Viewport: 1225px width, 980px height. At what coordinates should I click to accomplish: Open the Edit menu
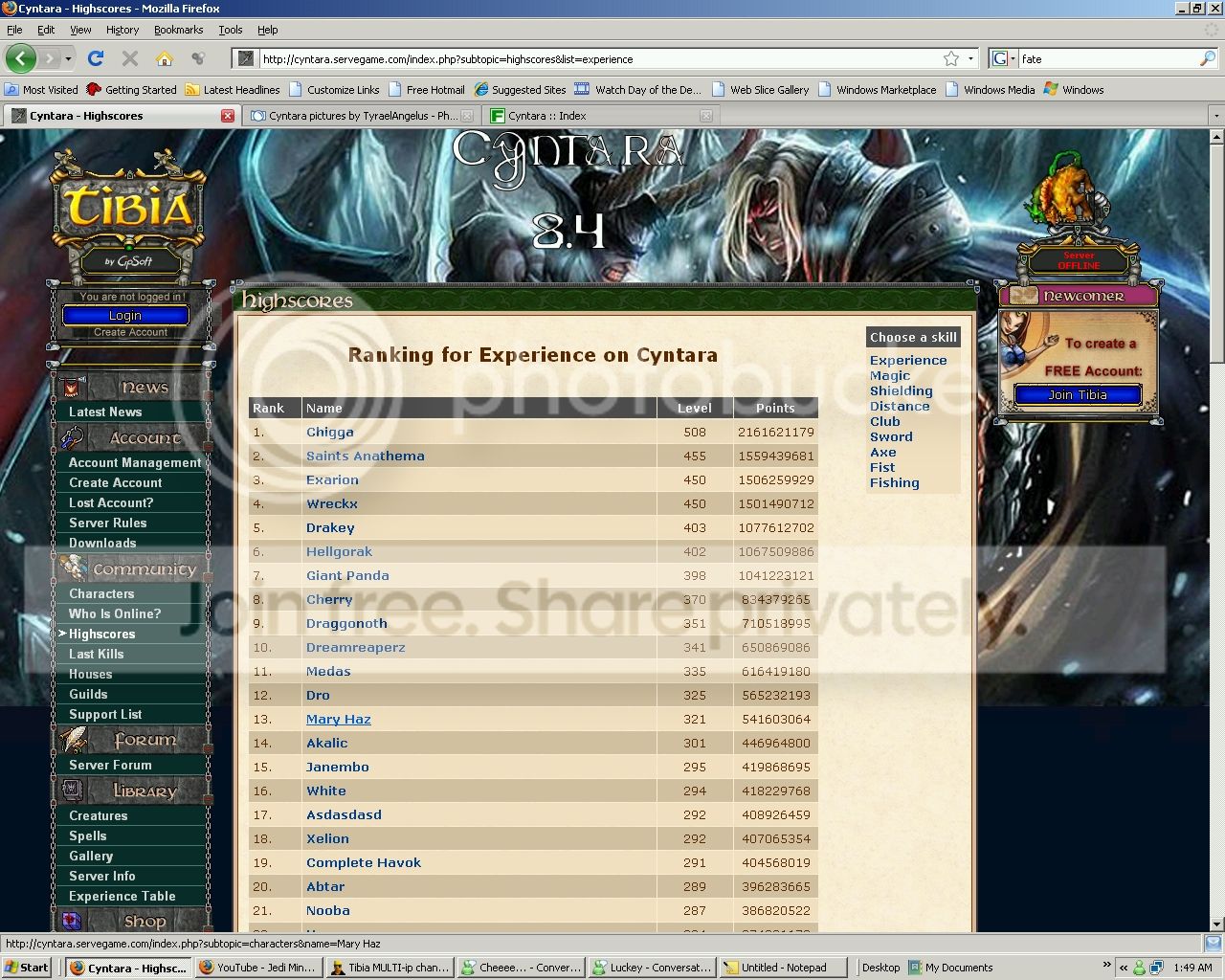(x=46, y=30)
